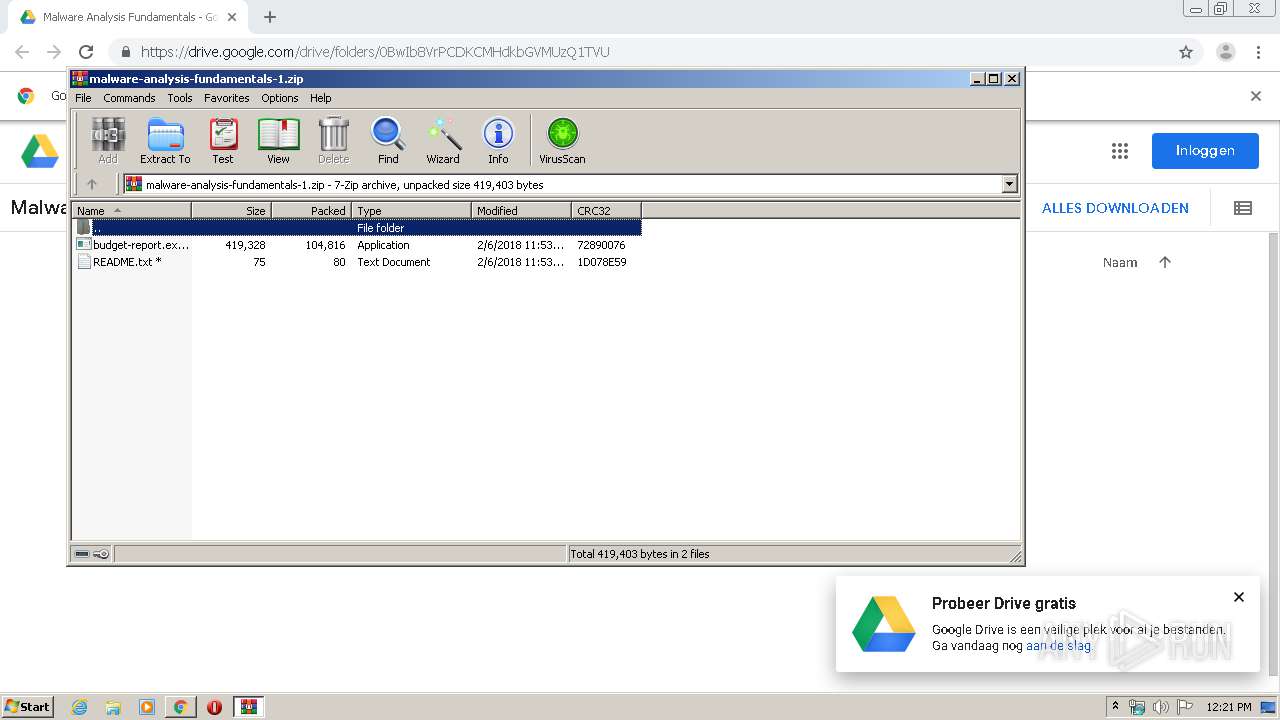Sort by the CRC32 column header
1280x720 pixels.
[606, 210]
